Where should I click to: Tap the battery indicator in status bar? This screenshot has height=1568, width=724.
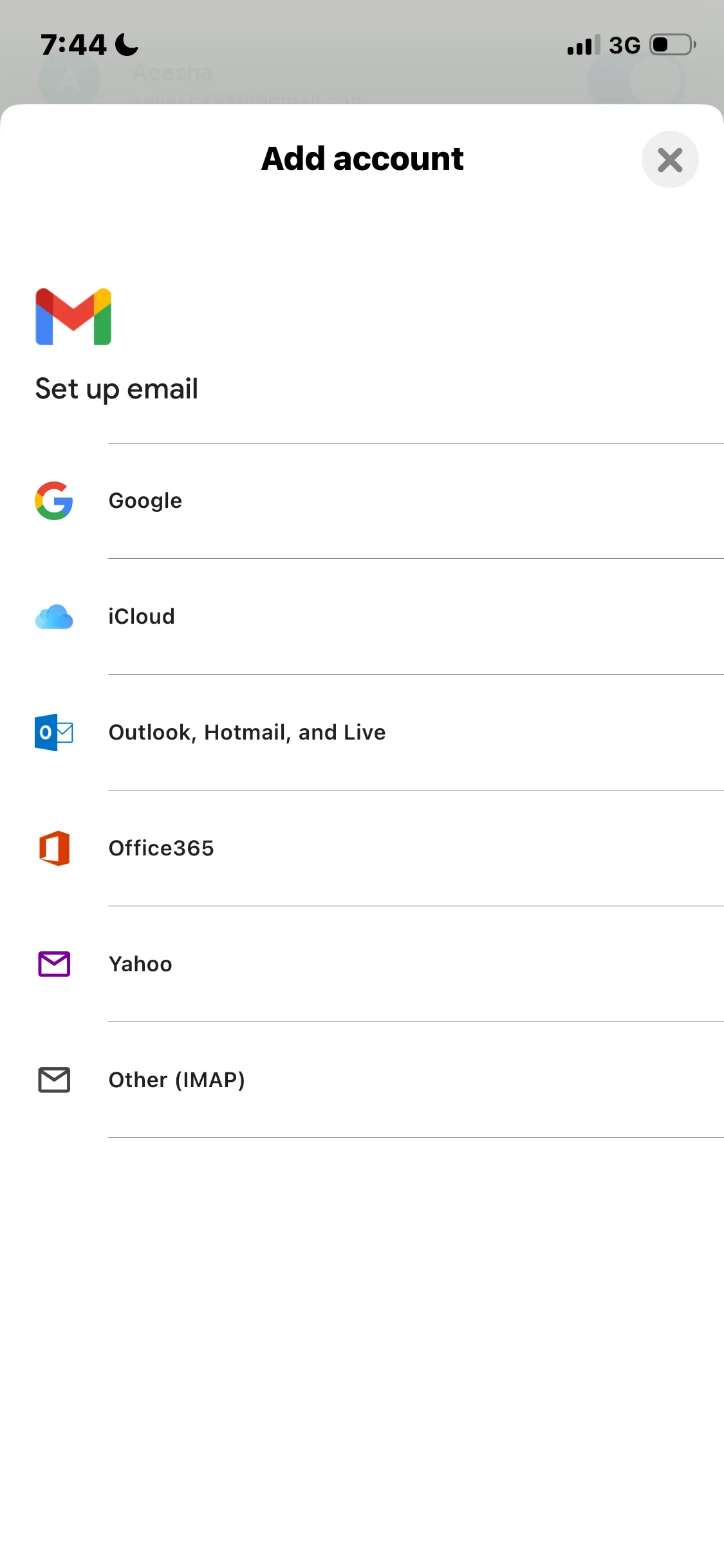[x=673, y=45]
